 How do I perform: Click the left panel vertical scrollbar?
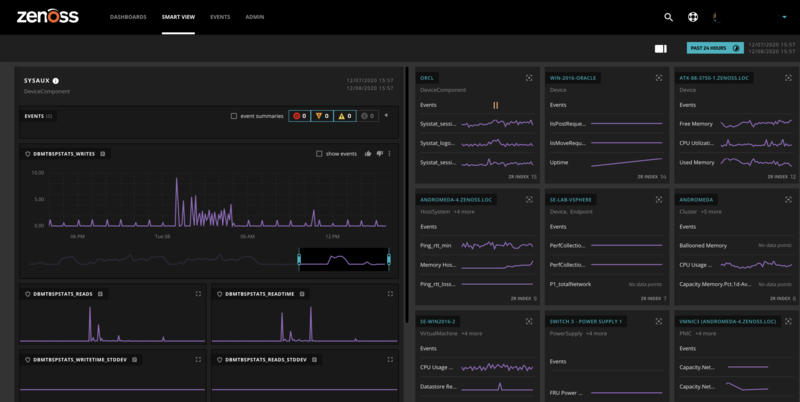(x=407, y=194)
